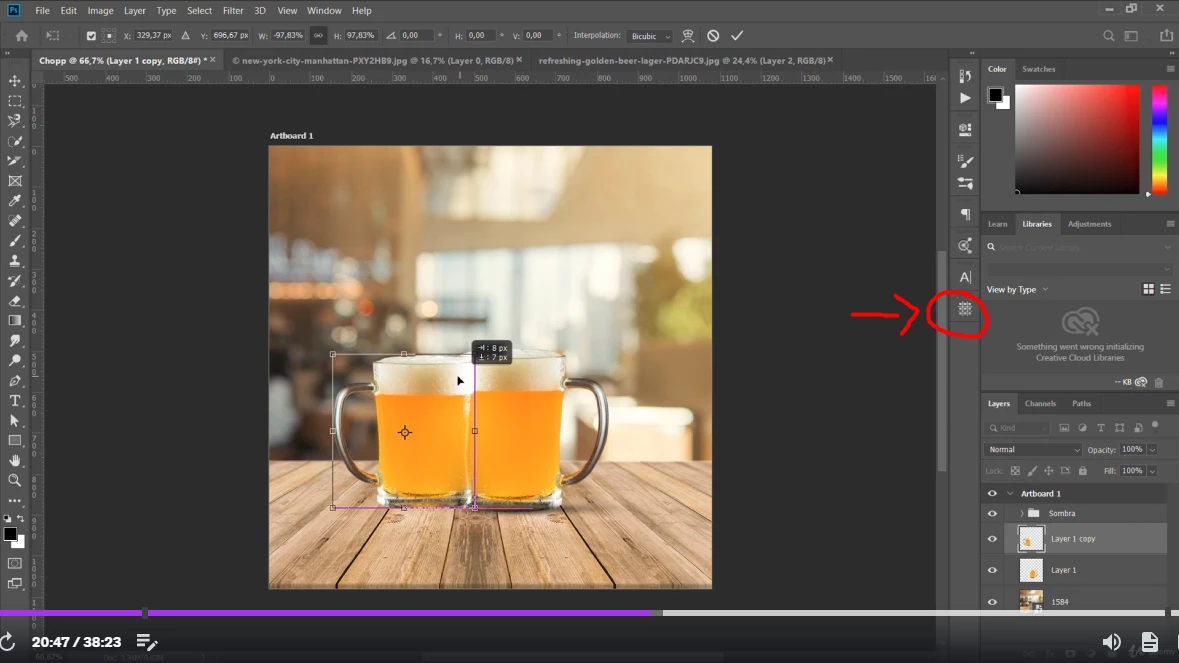Pick the Hand tool

(15, 461)
